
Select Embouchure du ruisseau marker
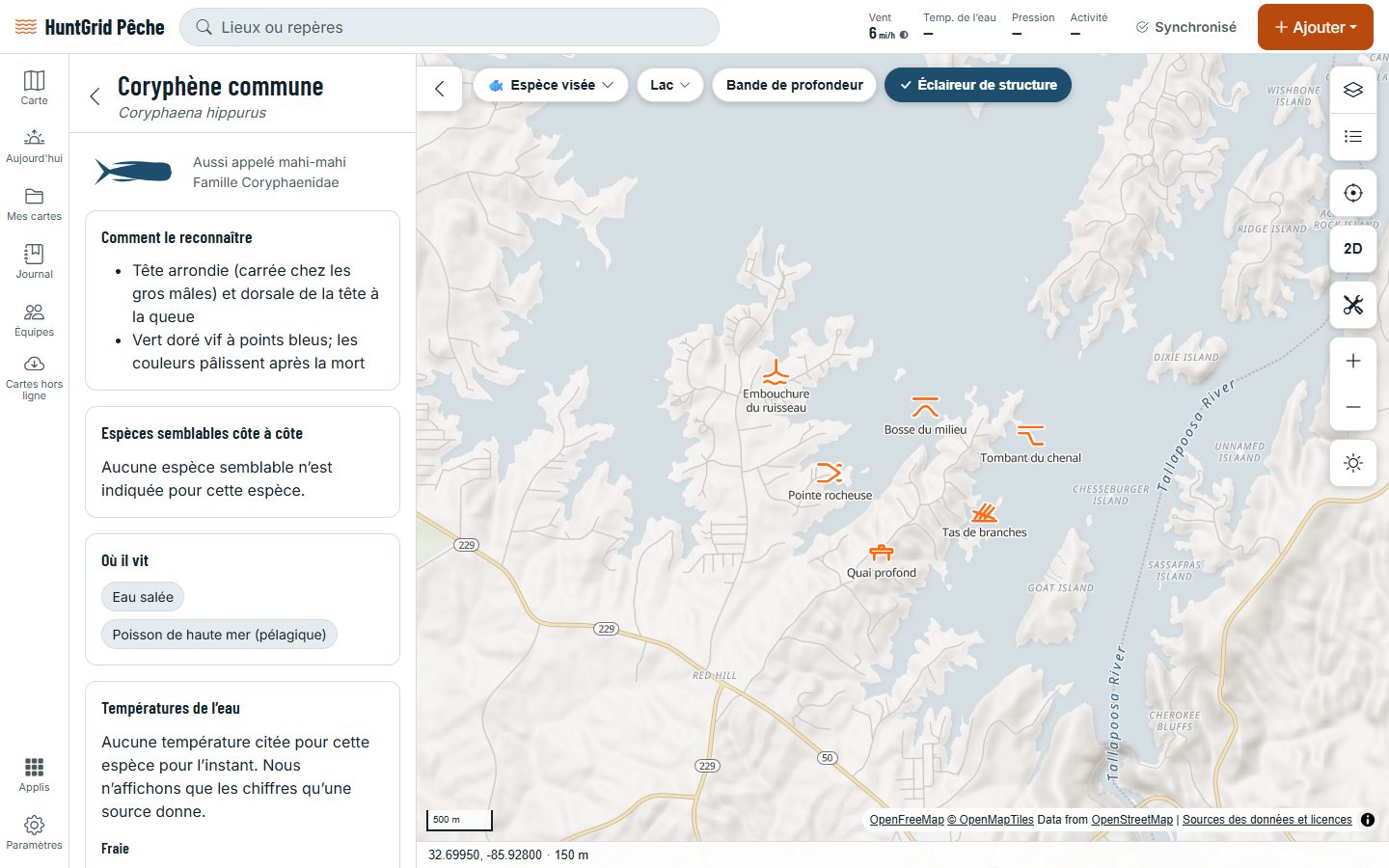[x=776, y=373]
